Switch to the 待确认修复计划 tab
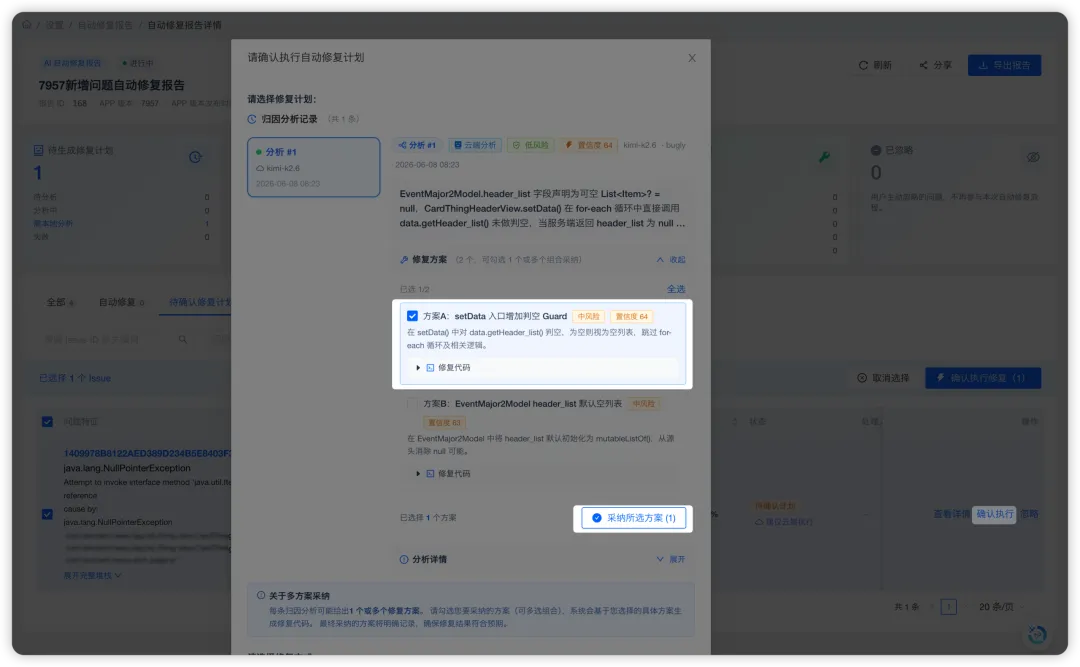Viewport: 1080px width, 667px height. click(x=200, y=302)
